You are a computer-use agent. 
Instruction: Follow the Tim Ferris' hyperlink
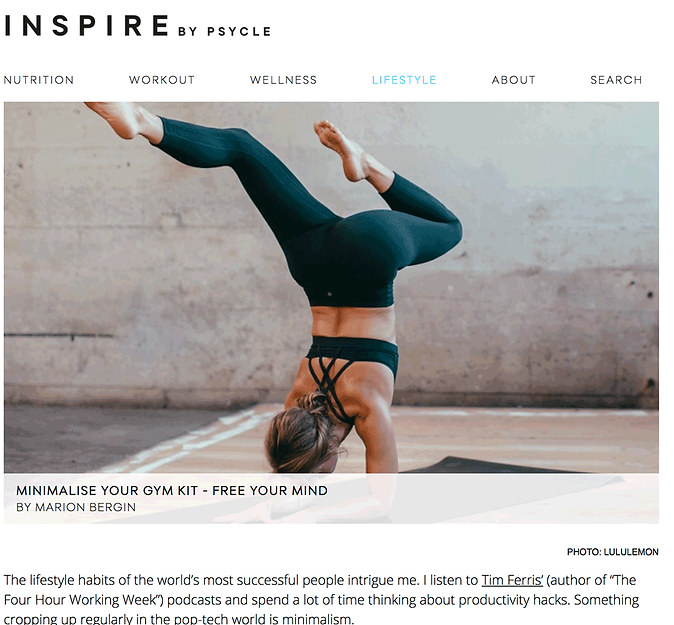point(512,580)
